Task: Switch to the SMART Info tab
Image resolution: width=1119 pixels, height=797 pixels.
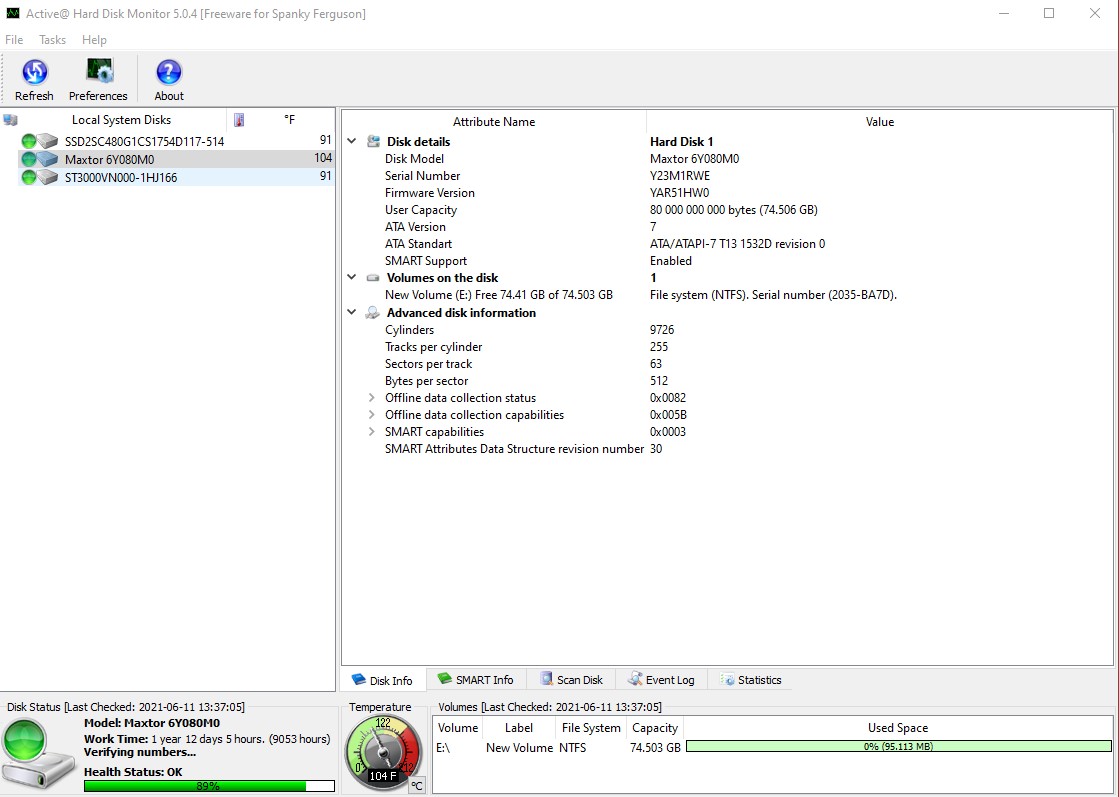Action: 477,679
